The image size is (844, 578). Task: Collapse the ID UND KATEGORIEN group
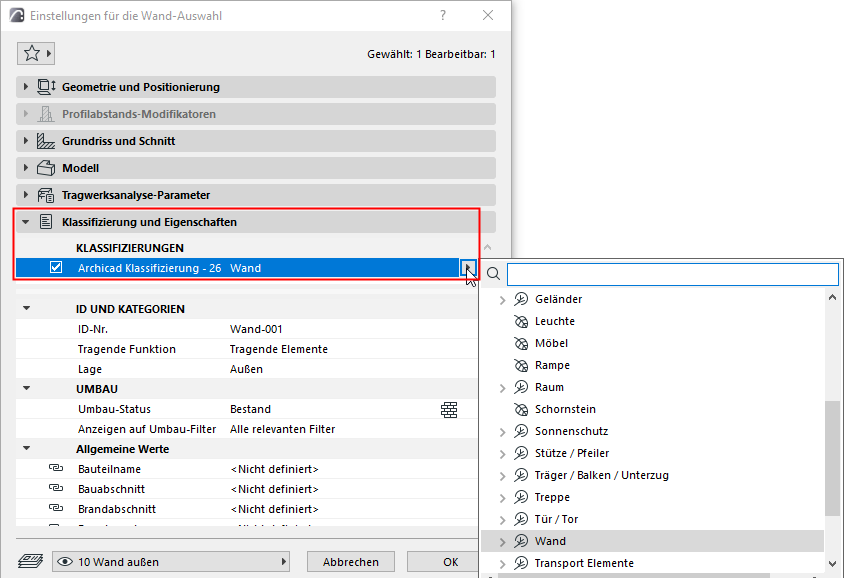coord(26,308)
